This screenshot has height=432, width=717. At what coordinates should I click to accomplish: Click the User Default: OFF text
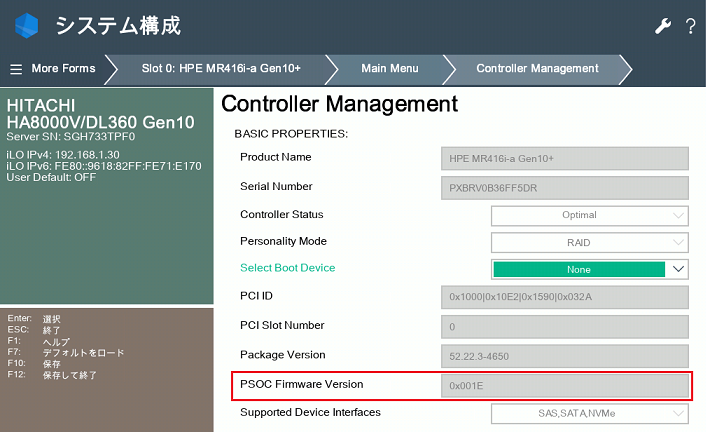51,177
